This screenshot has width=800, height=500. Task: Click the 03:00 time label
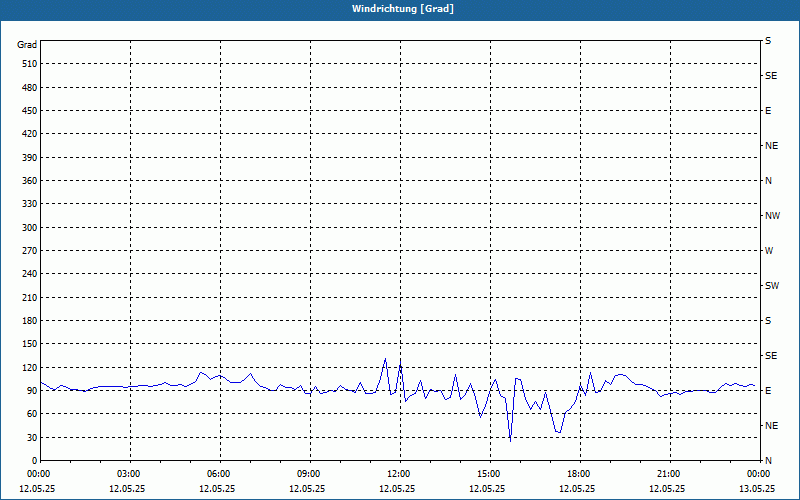(x=131, y=474)
